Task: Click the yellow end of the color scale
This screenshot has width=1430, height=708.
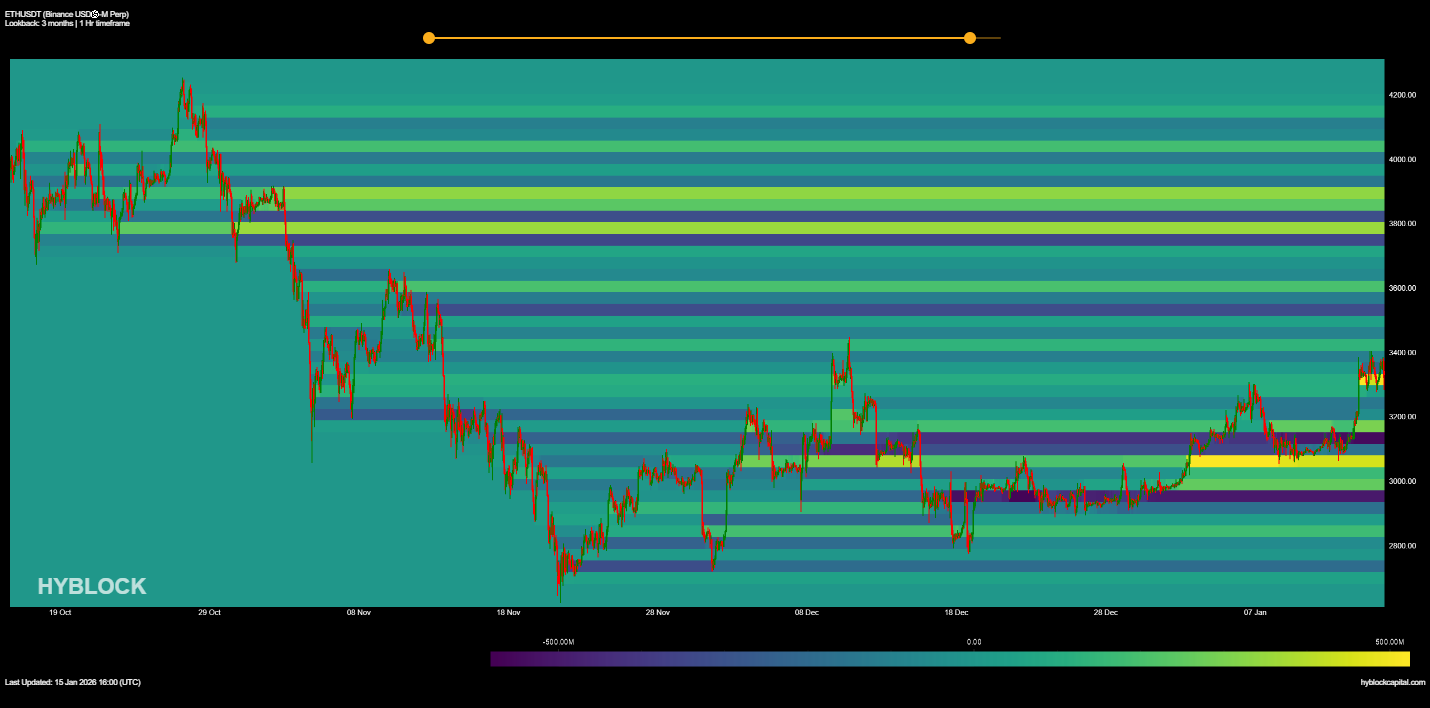Action: [x=1400, y=659]
